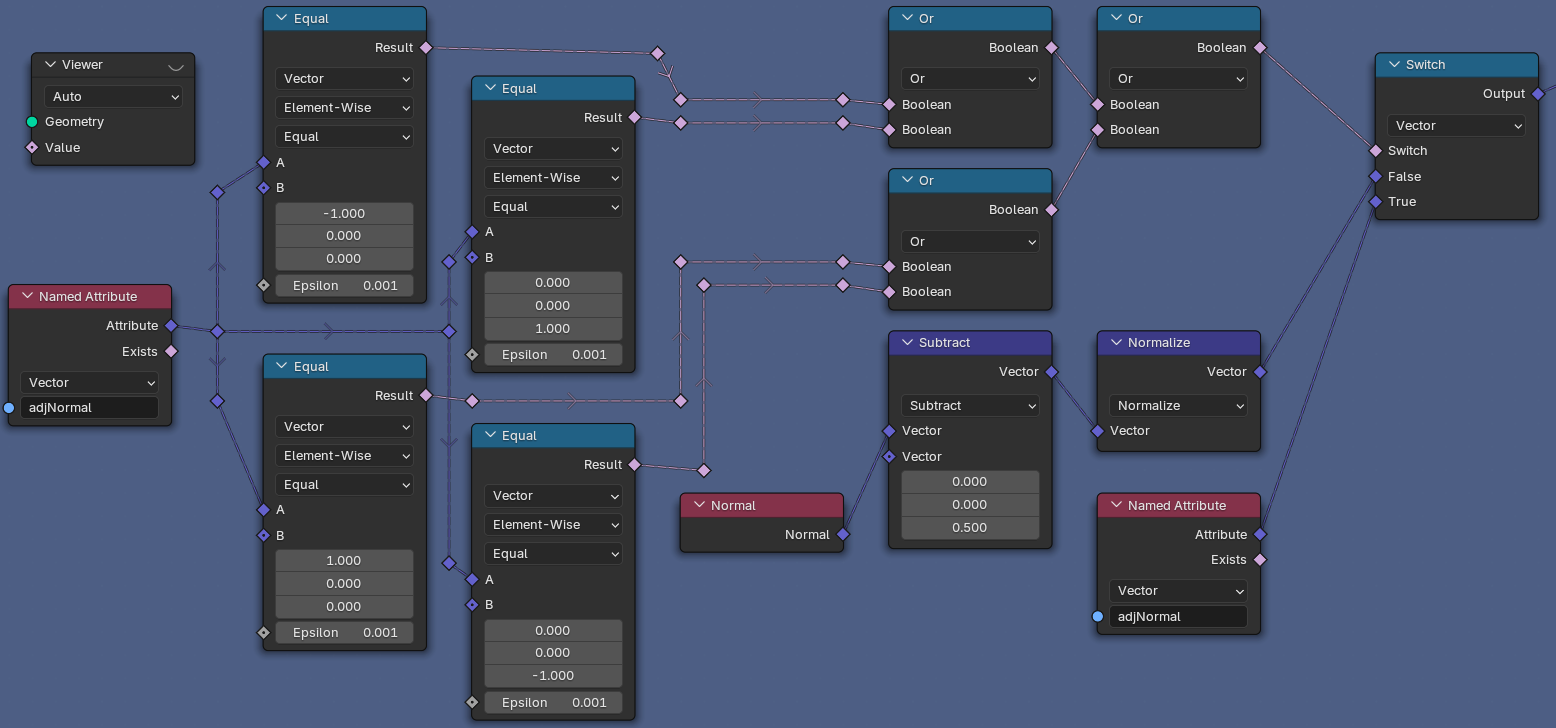
Task: Open the Or operation dropdown in the middle Or node
Action: [969, 241]
